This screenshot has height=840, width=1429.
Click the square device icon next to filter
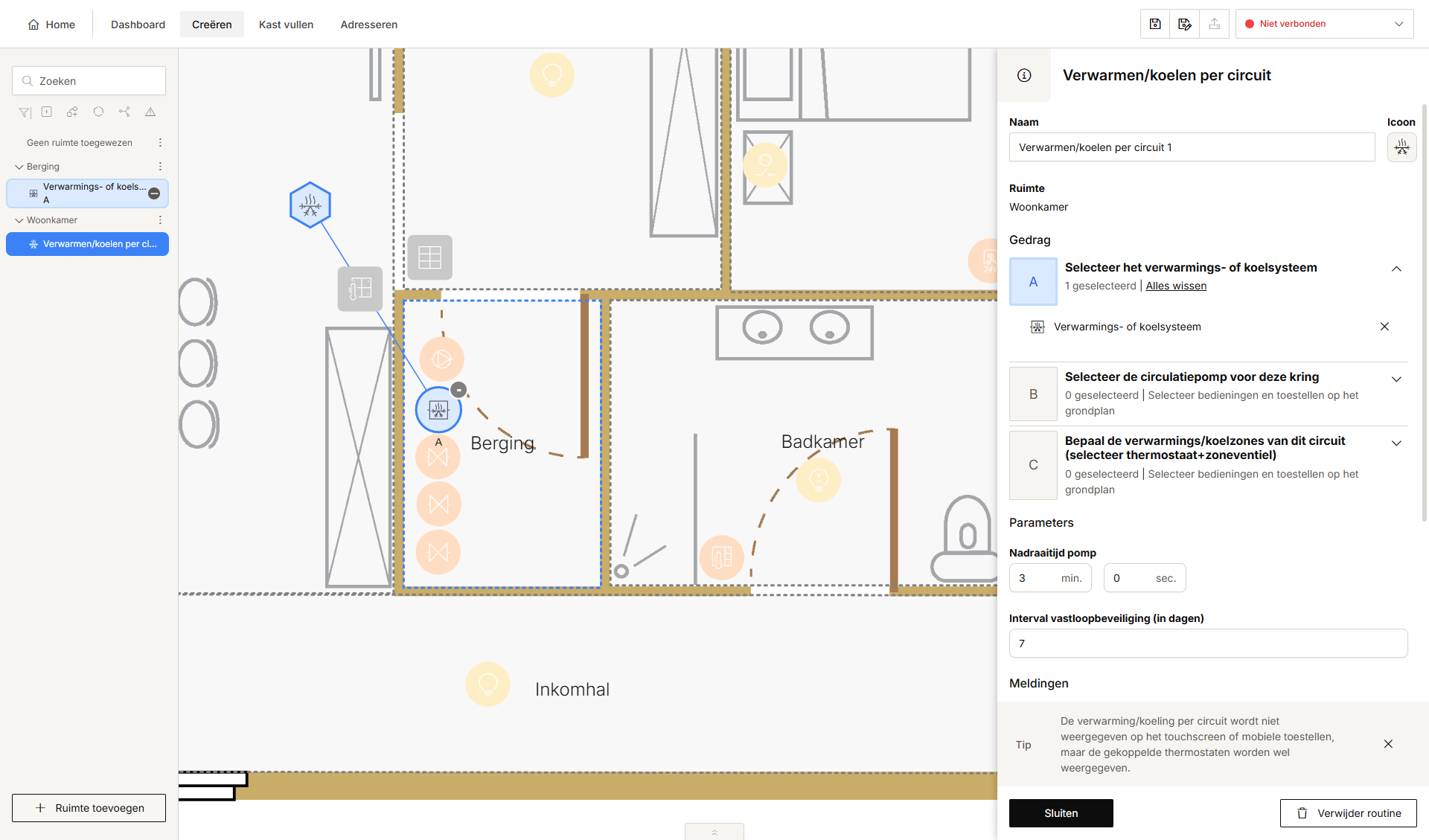pos(47,112)
